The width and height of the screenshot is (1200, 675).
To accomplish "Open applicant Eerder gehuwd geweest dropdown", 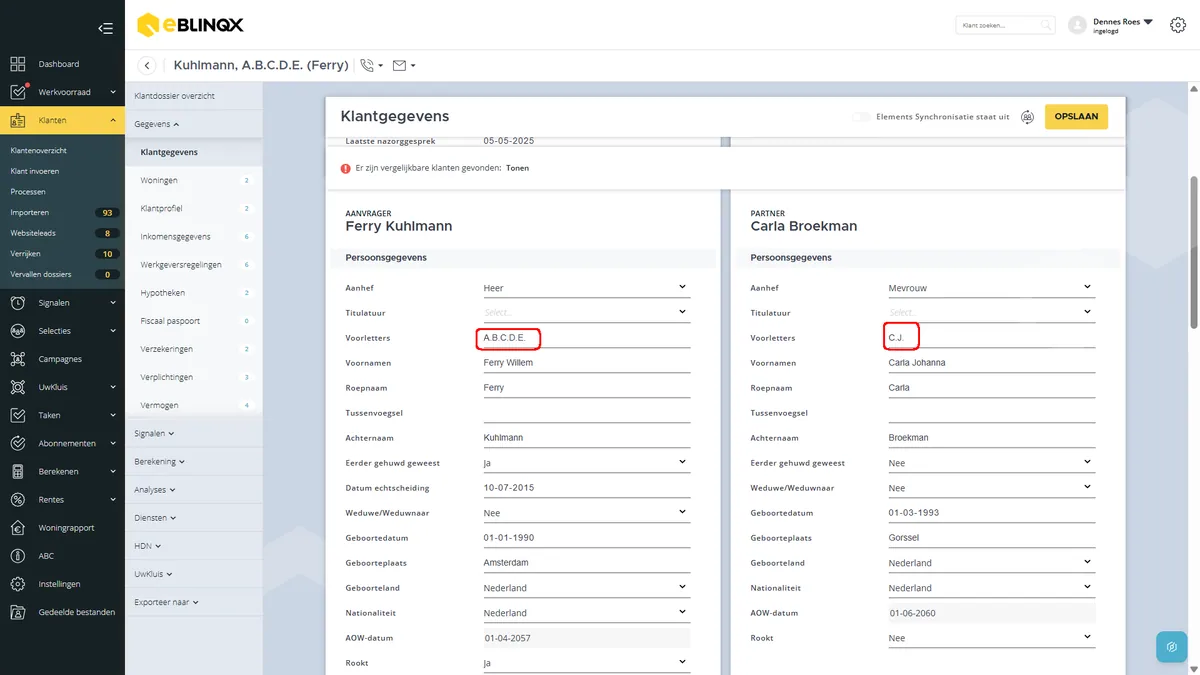I will tap(587, 463).
